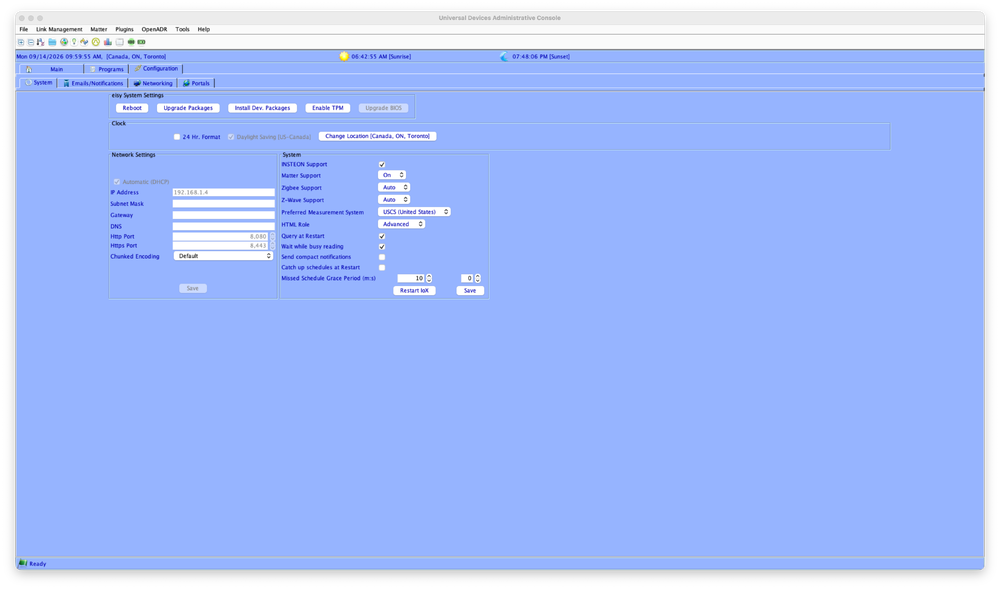Click the yellow sun sunrise icon
Viewport: 1000px width, 589px height.
344,56
